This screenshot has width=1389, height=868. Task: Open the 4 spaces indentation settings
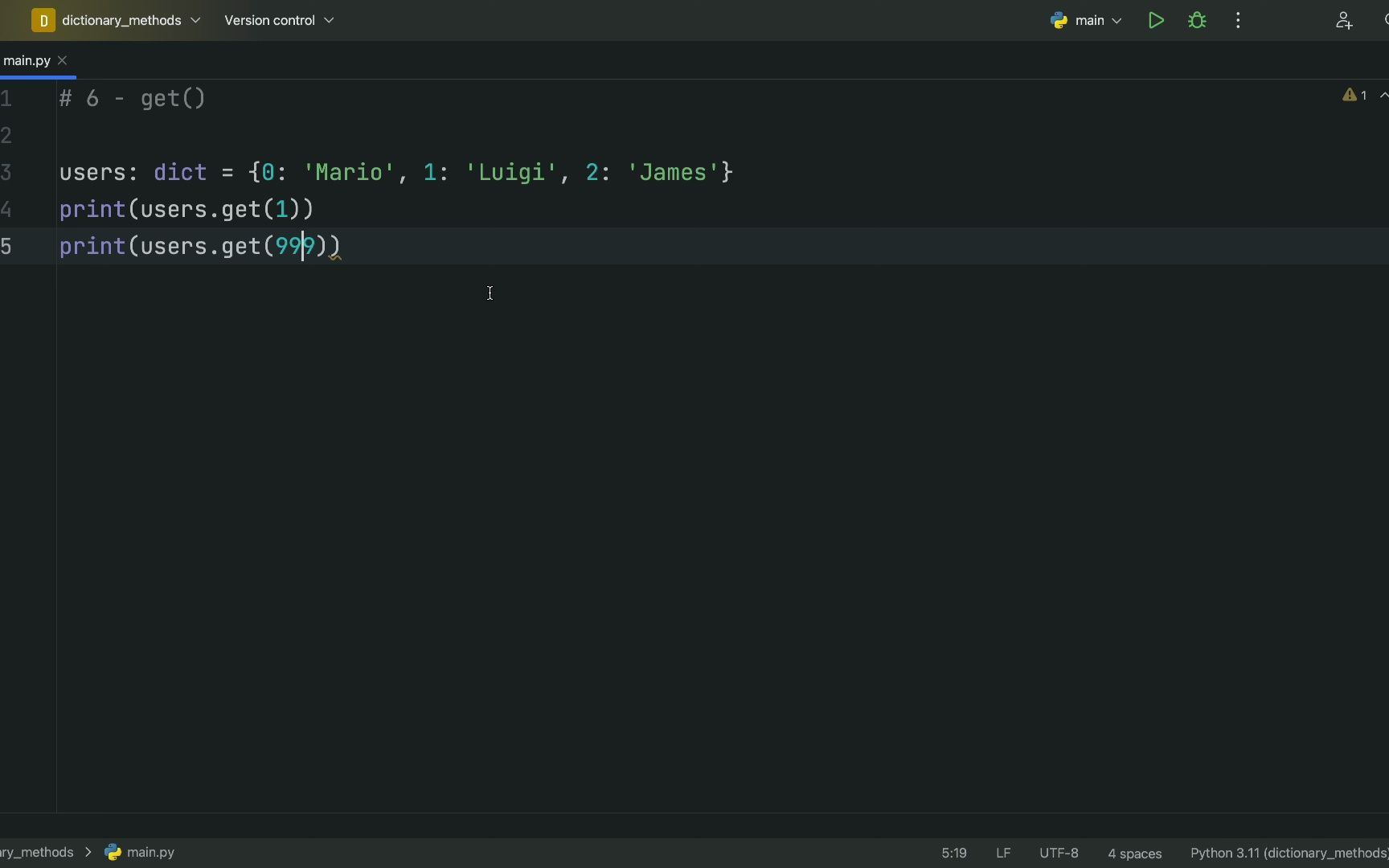pos(1134,853)
